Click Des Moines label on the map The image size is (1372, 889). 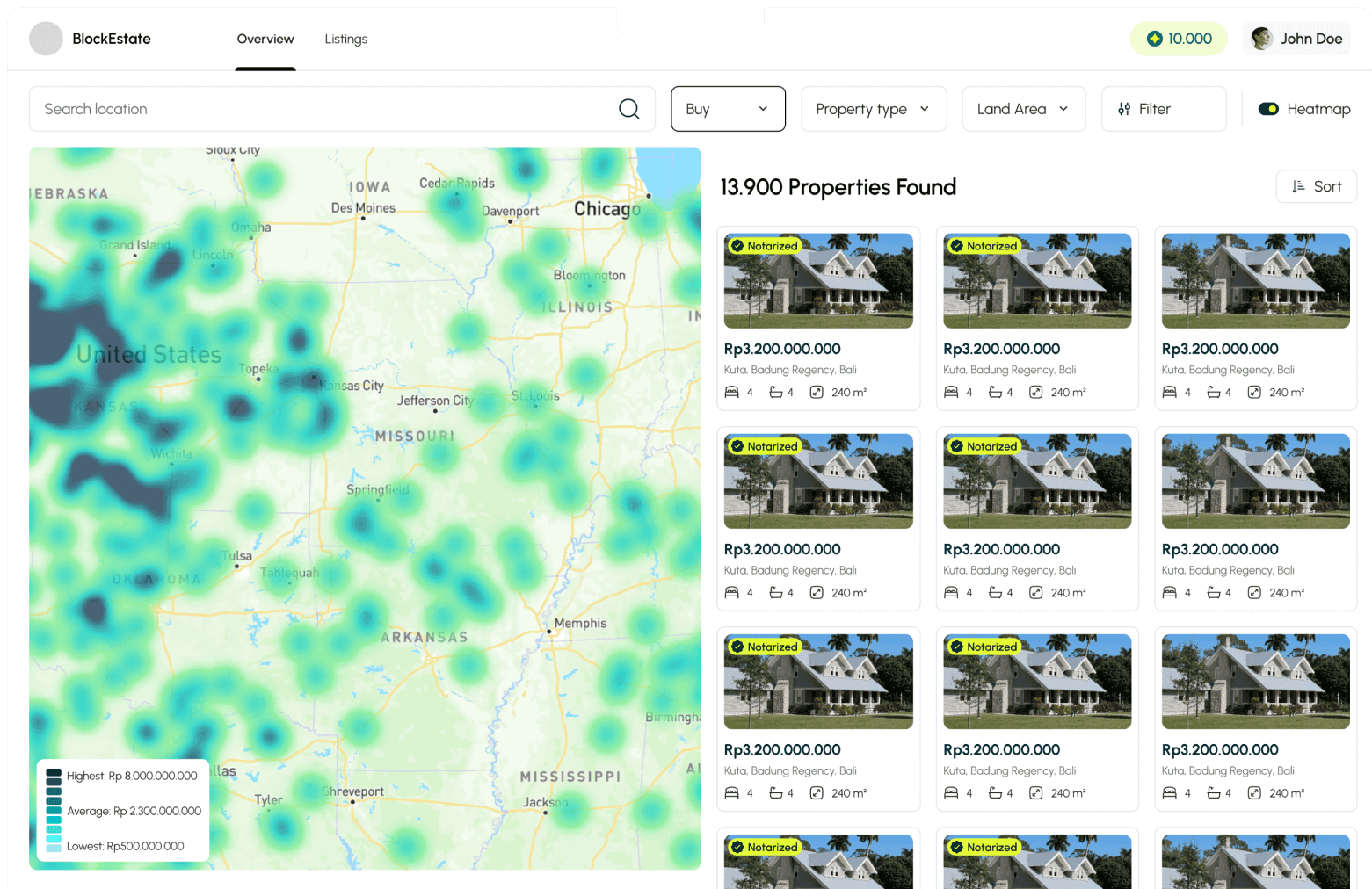[363, 208]
